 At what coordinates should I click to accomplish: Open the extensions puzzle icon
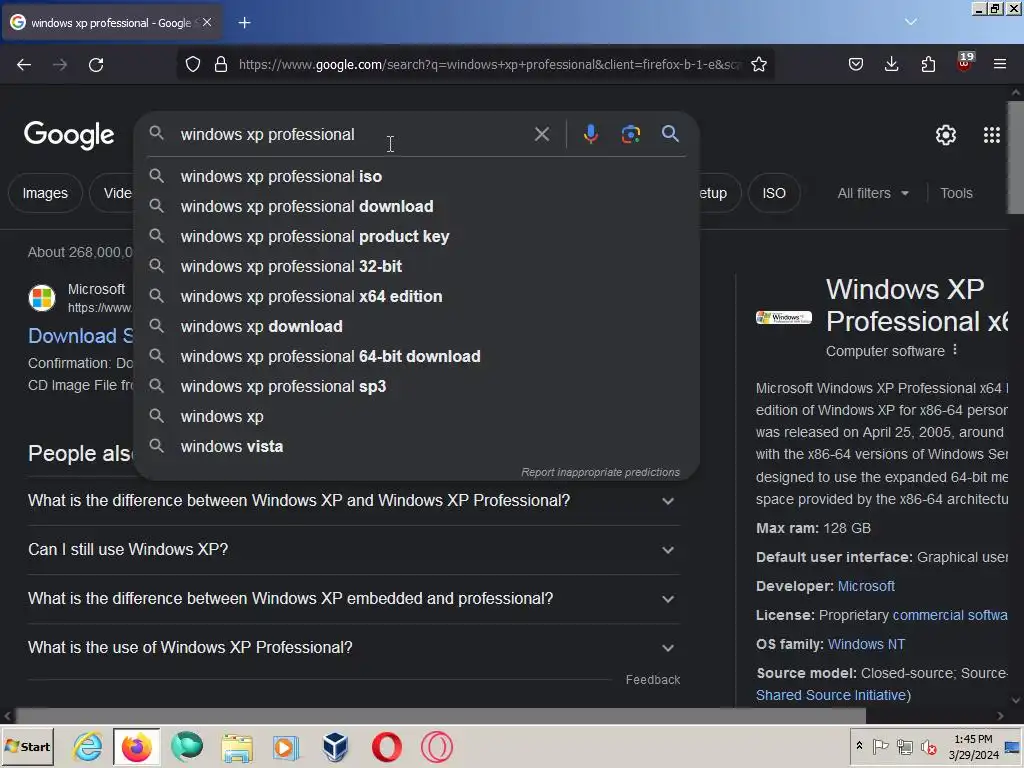928,65
